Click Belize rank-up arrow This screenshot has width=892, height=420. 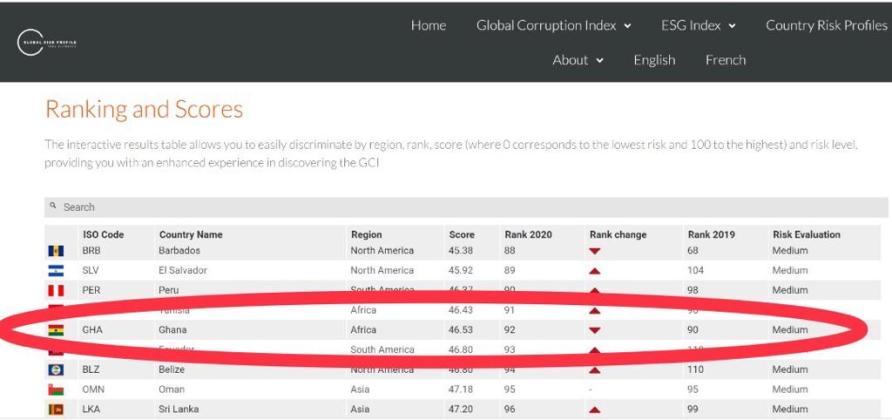tap(594, 370)
